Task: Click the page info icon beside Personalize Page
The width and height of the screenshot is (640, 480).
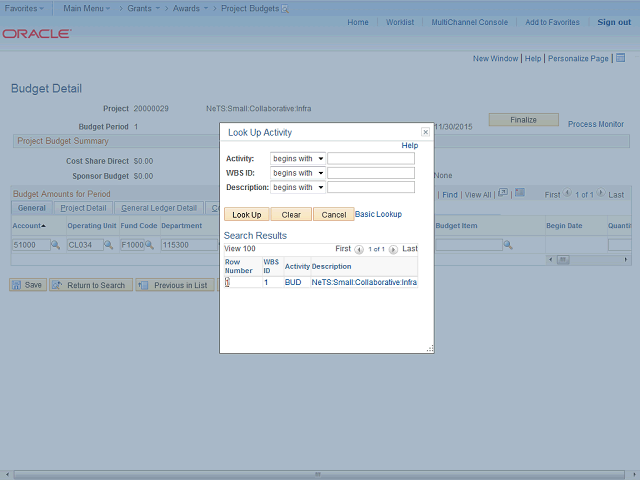Action: point(617,59)
